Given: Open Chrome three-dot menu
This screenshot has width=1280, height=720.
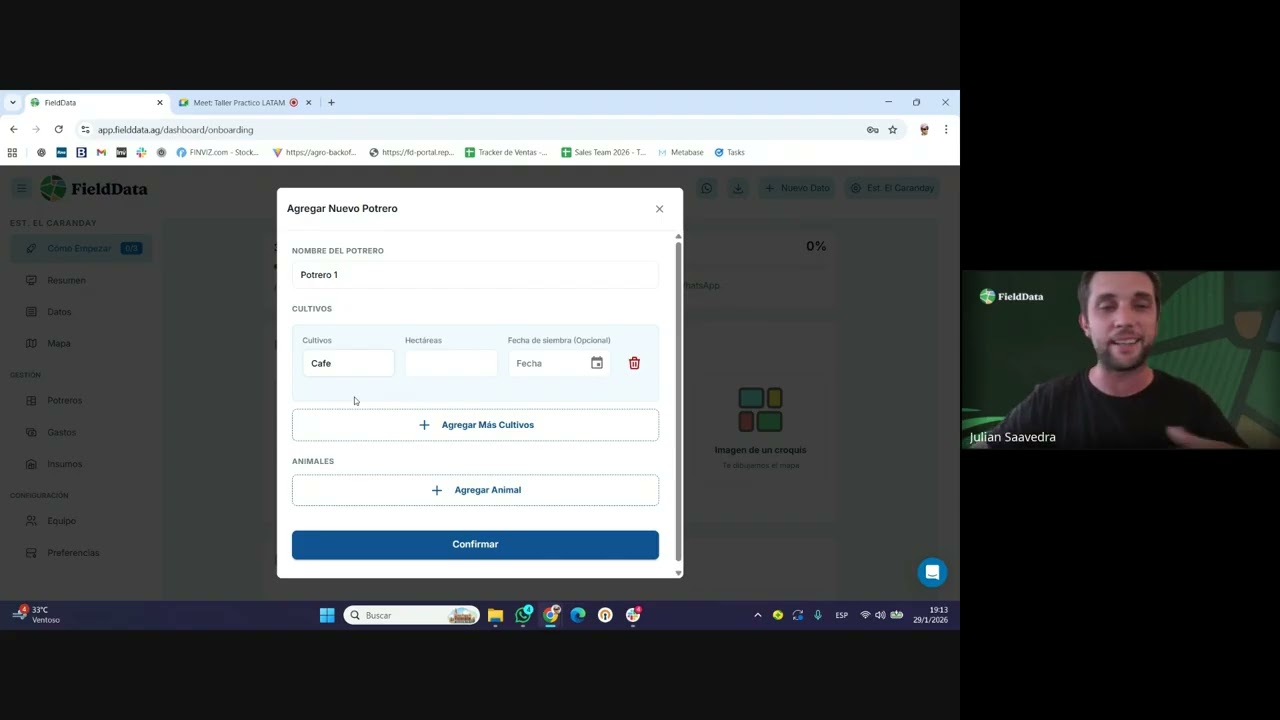Looking at the screenshot, I should (x=945, y=129).
